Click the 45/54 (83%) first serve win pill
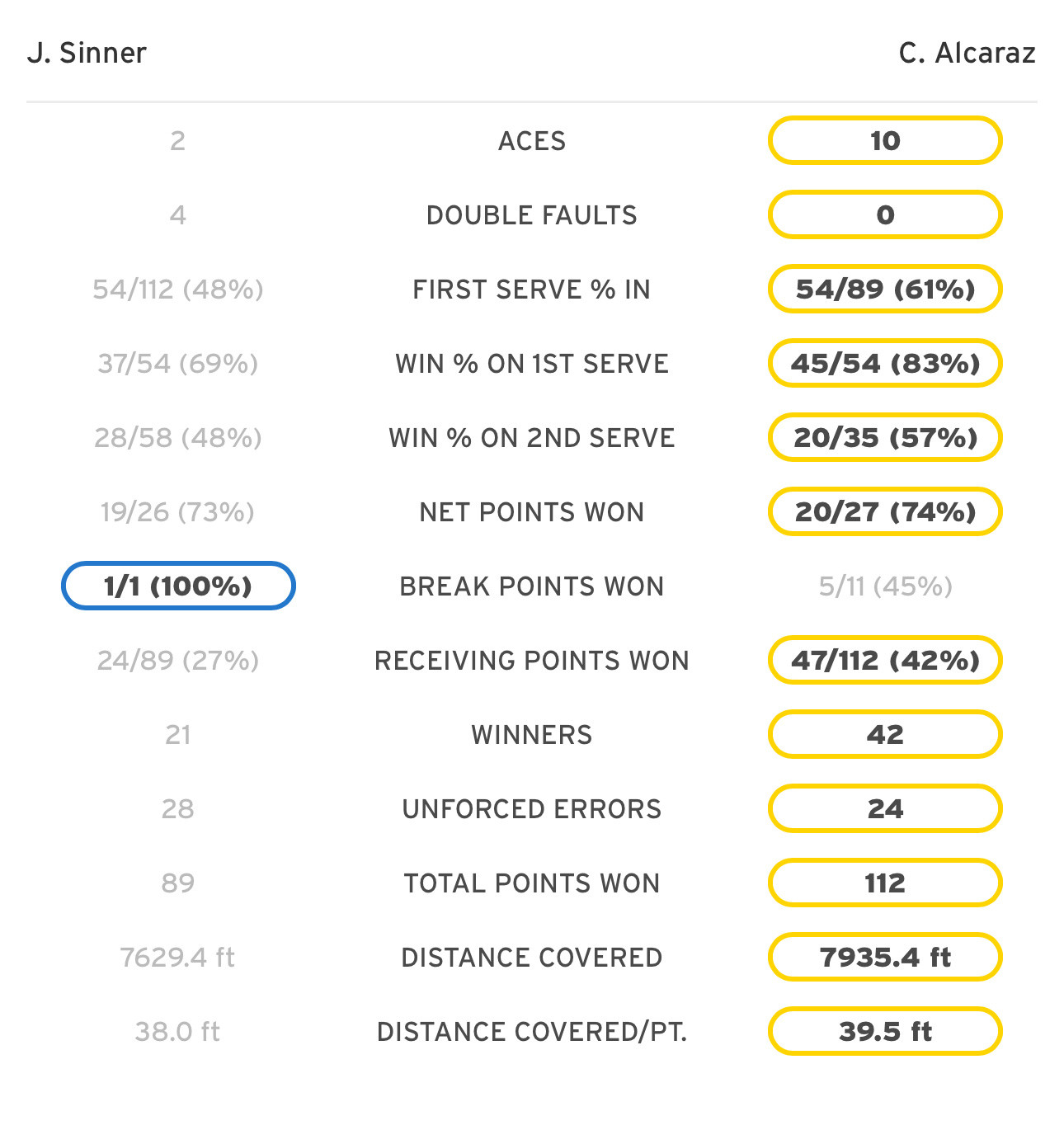Screen dimensions: 1064x1130 tap(885, 363)
